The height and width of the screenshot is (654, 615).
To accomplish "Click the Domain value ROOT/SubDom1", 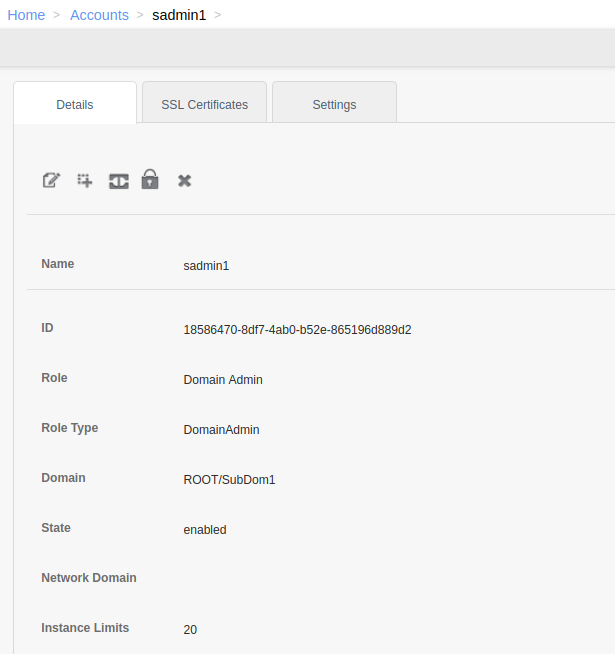I will click(x=229, y=480).
